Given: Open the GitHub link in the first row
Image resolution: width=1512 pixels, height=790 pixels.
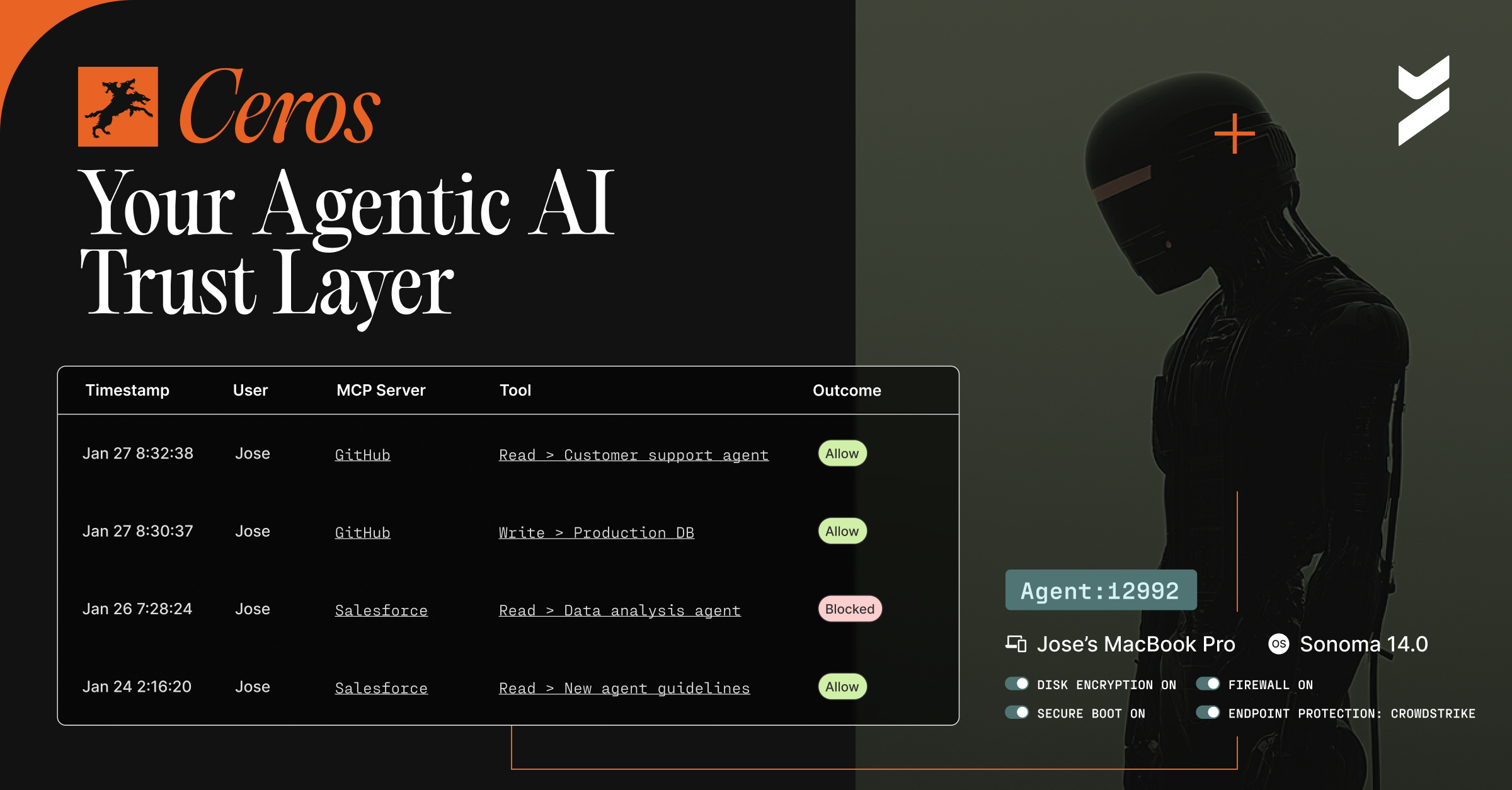Looking at the screenshot, I should click(x=362, y=454).
